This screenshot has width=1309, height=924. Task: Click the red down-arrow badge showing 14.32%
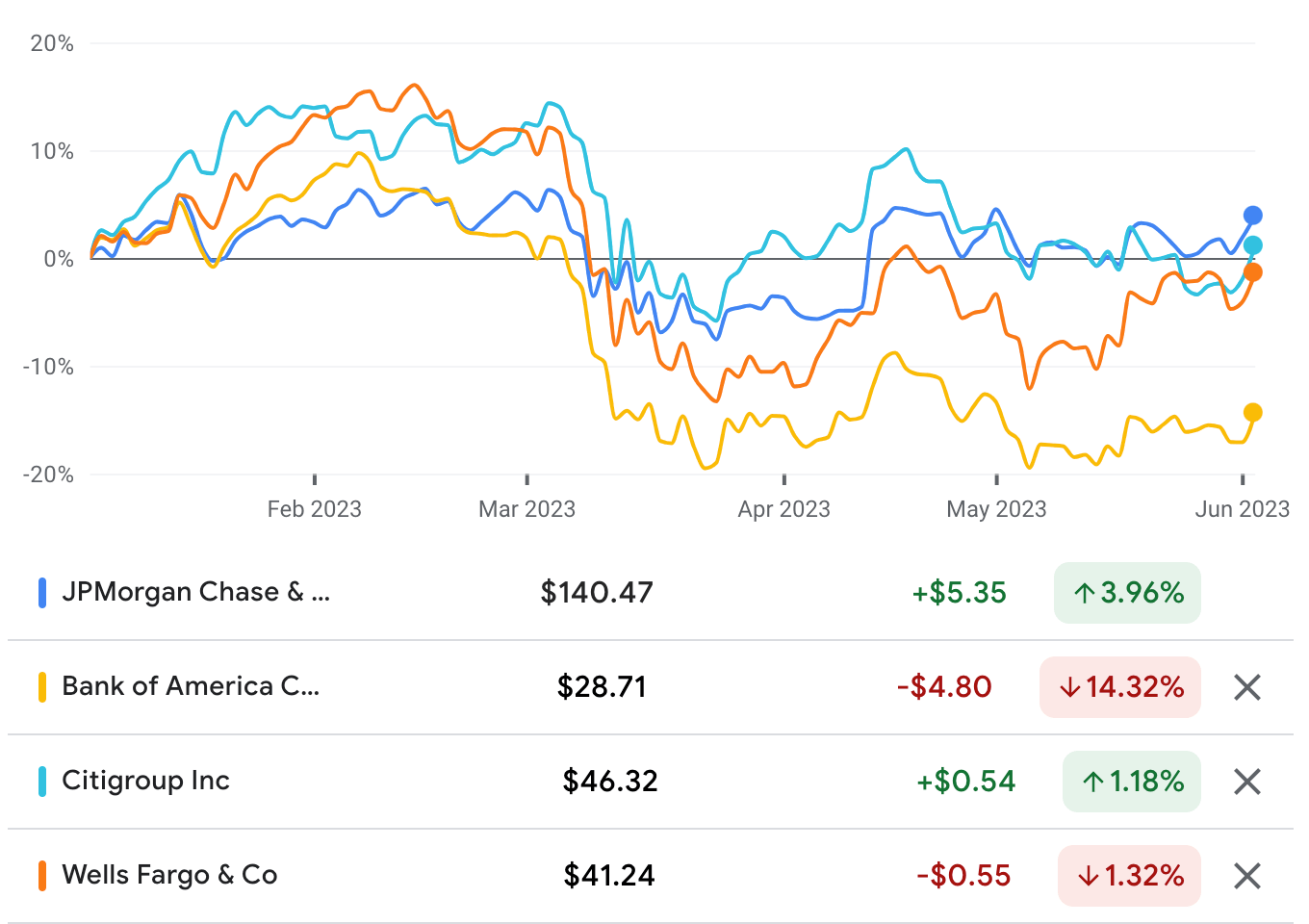pos(1119,687)
